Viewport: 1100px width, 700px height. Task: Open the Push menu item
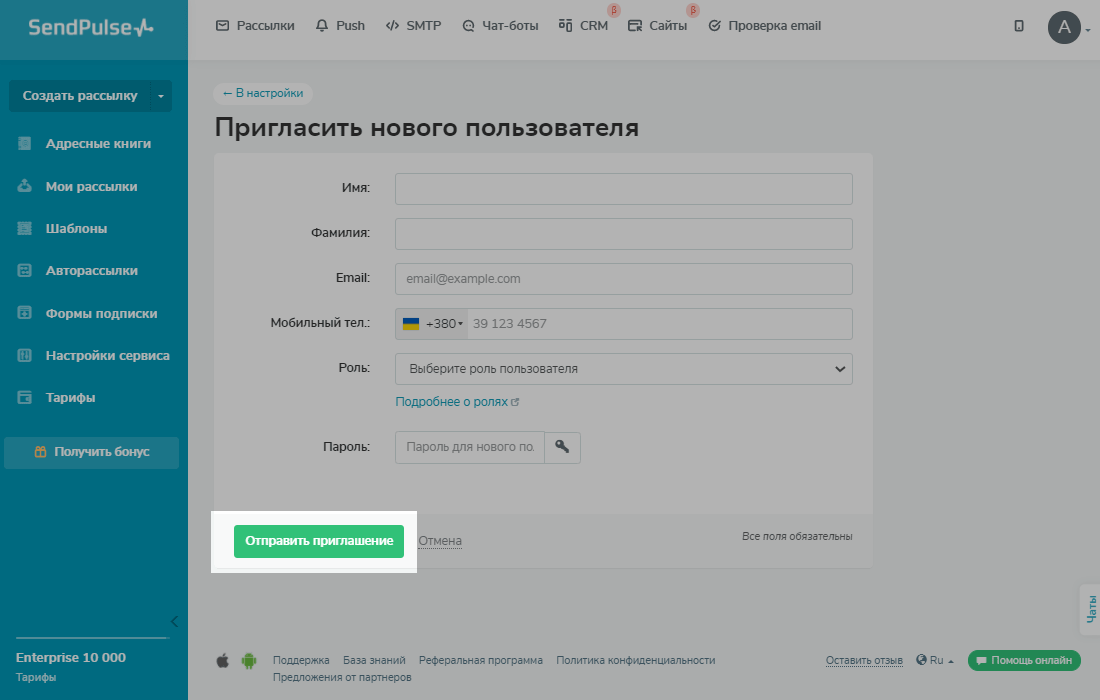tap(340, 26)
